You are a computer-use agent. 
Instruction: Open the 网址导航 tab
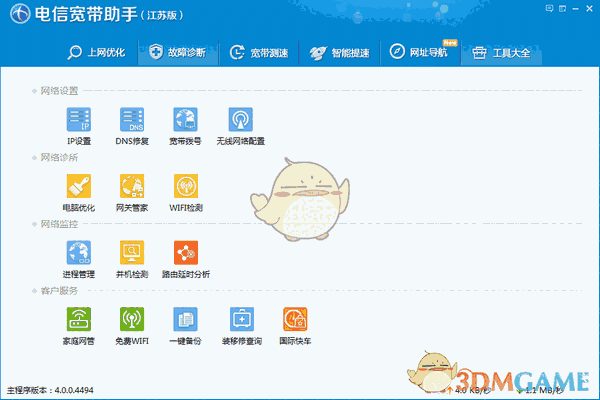pos(419,52)
